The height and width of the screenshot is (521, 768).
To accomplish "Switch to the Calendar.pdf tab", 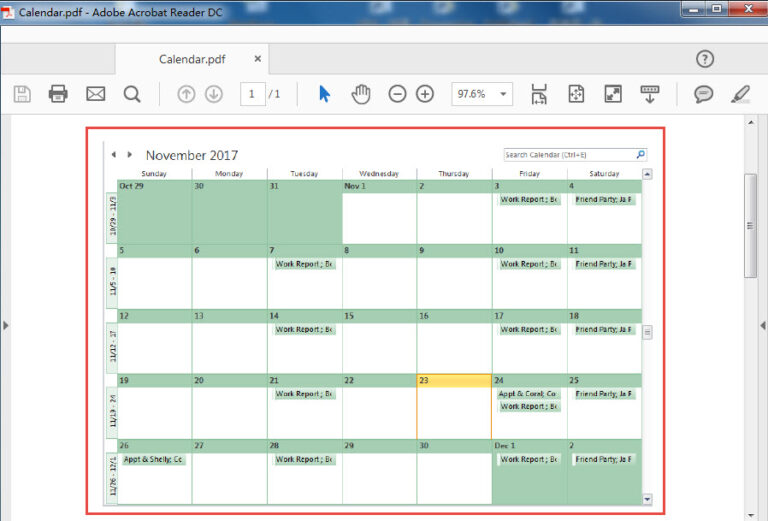I will tap(192, 59).
